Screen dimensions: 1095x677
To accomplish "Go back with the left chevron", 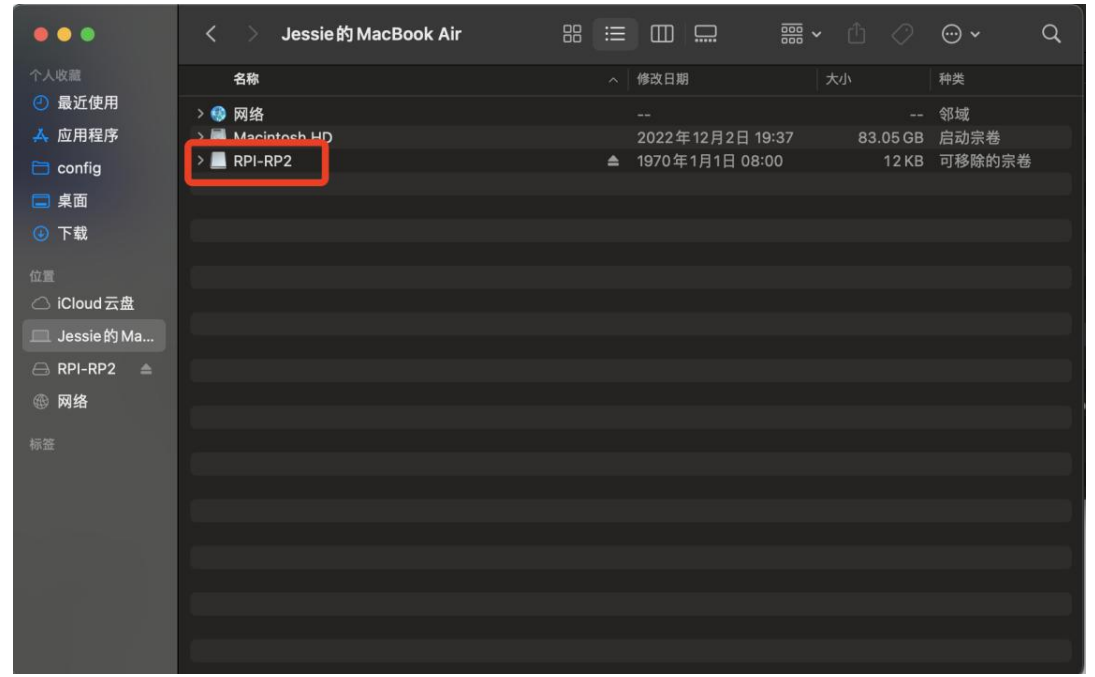I will [211, 35].
